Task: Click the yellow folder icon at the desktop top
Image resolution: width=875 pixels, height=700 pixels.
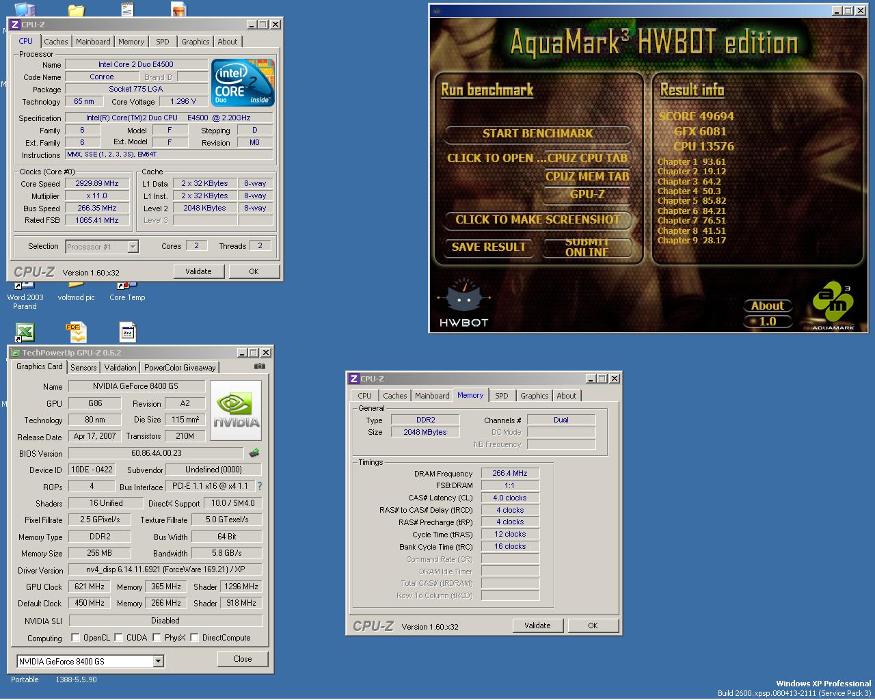Action: point(76,9)
